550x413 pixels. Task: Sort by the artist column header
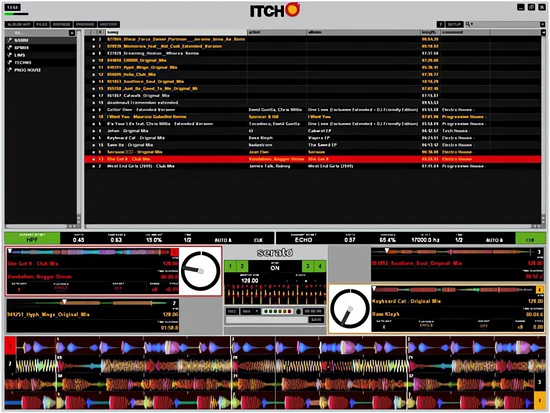click(x=276, y=32)
